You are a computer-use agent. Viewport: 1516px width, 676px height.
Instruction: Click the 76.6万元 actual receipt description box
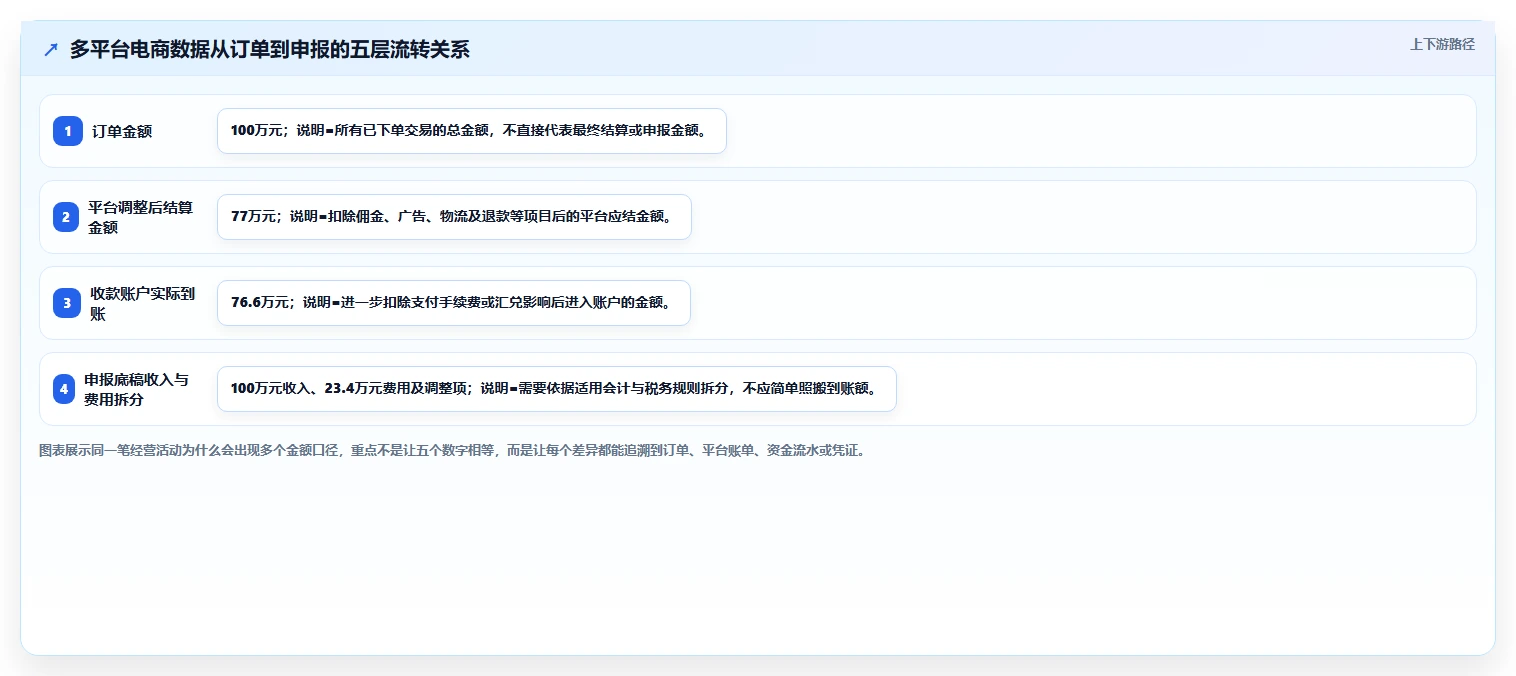click(x=454, y=303)
